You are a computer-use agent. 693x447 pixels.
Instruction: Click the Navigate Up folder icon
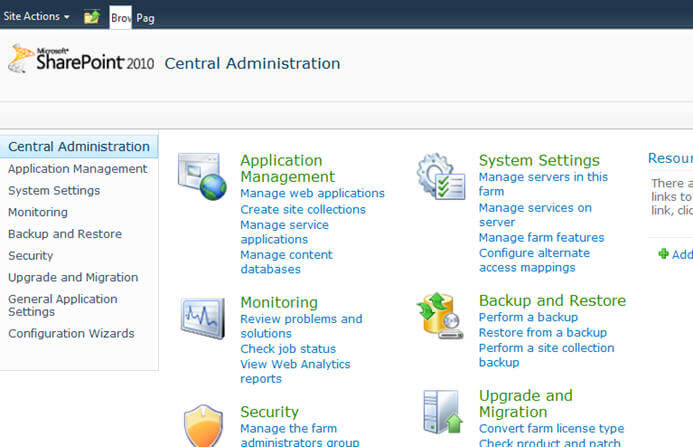click(x=92, y=17)
